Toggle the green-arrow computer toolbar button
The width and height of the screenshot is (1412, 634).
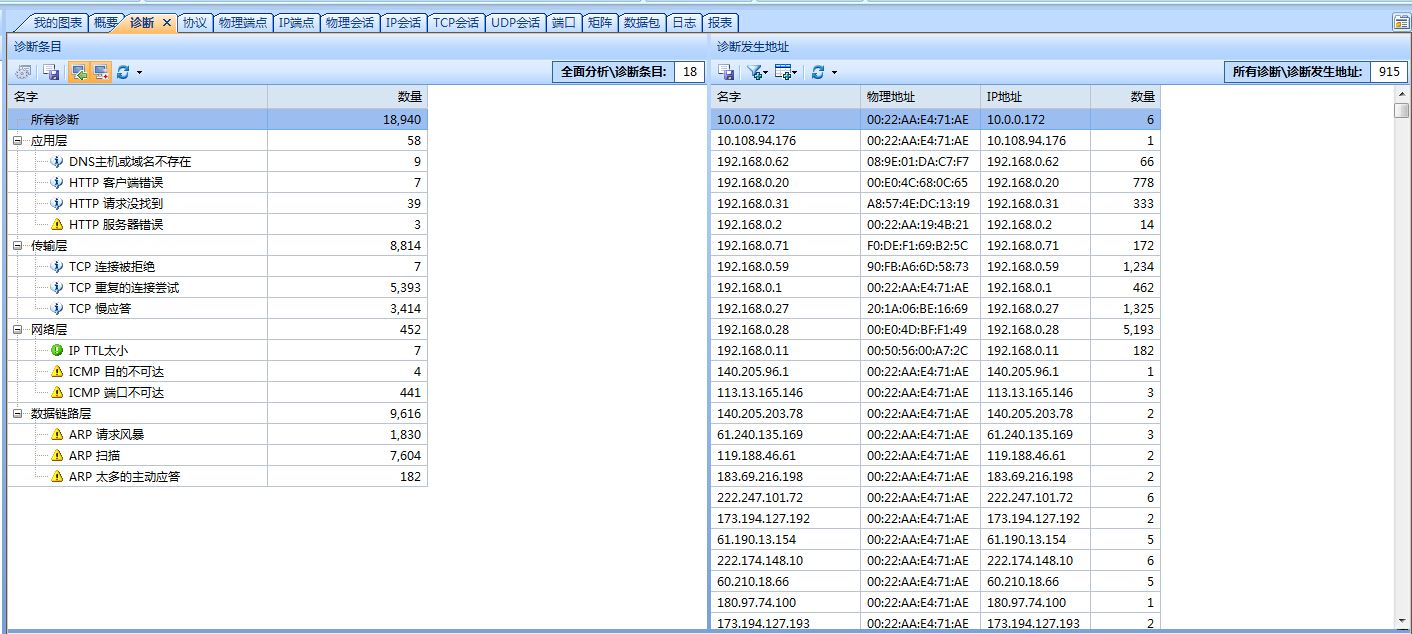coord(78,72)
